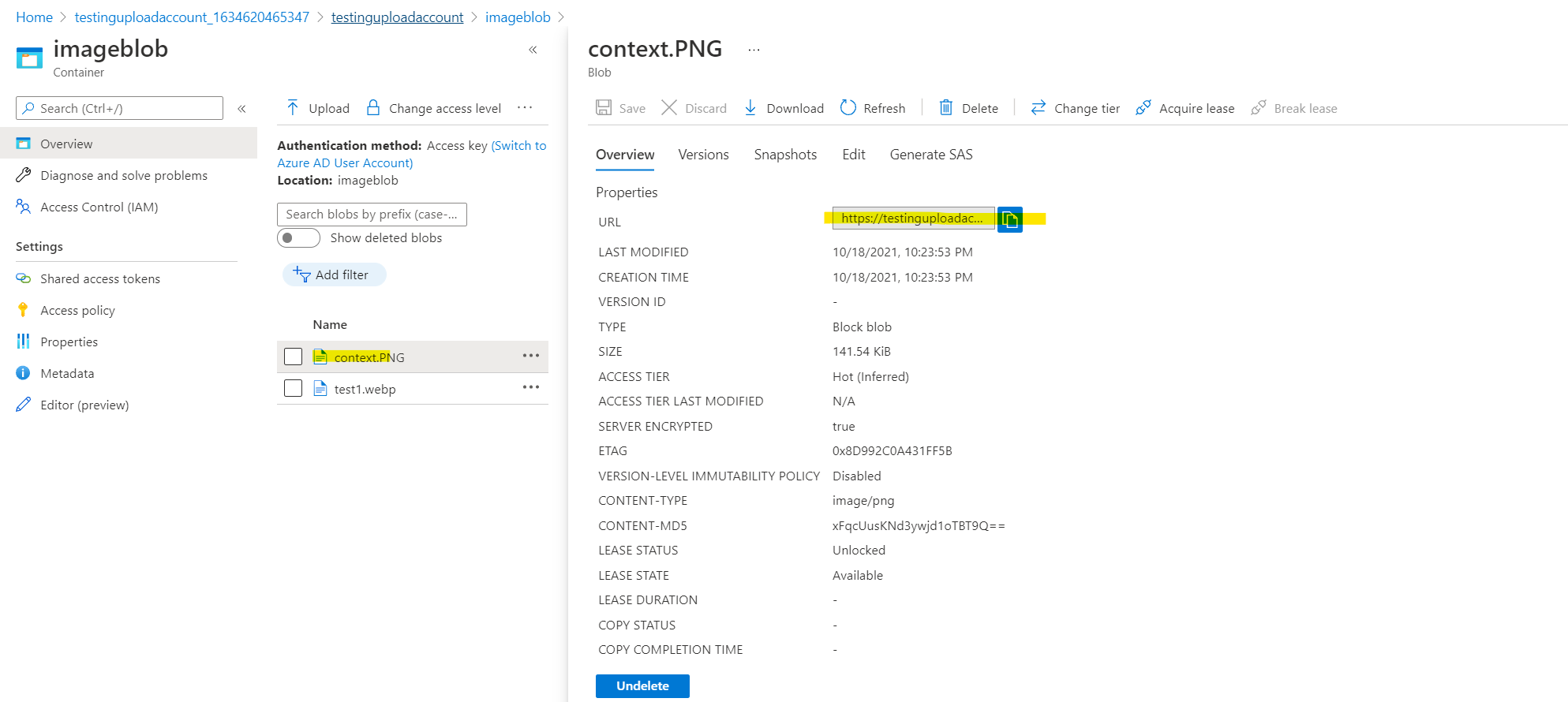The height and width of the screenshot is (702, 1568).
Task: Click the Upload arrow icon
Action: (293, 108)
